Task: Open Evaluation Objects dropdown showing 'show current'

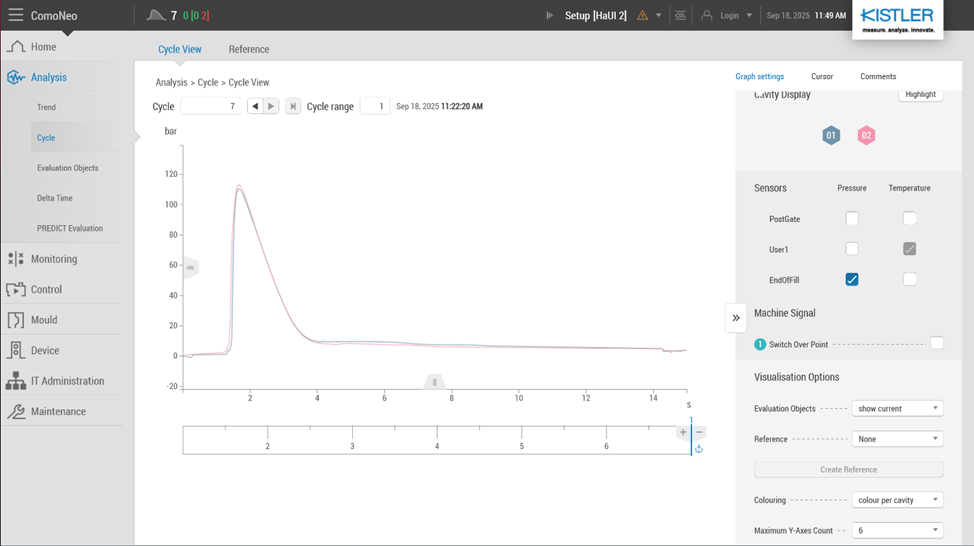Action: click(897, 408)
